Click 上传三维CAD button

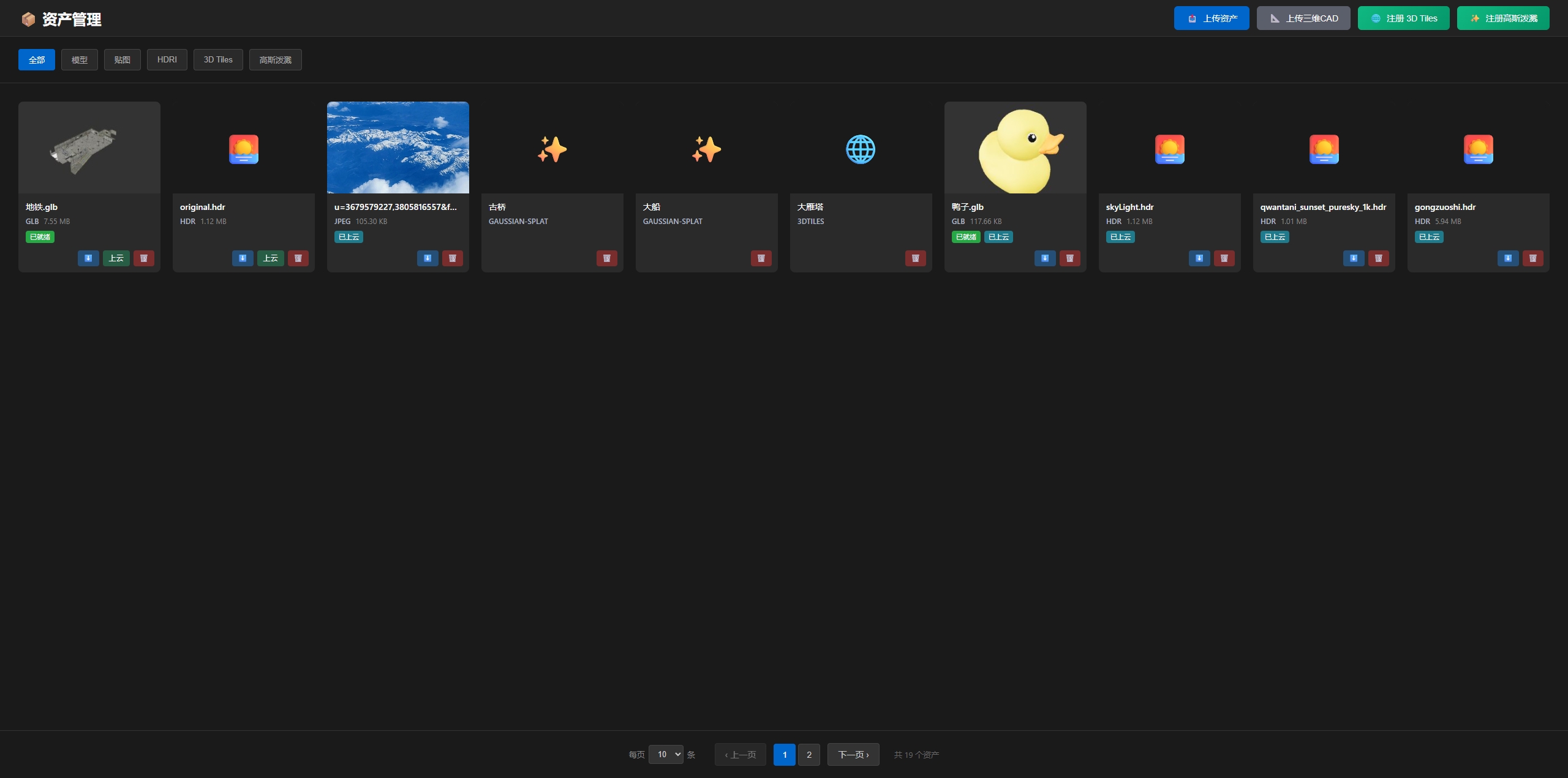(1303, 18)
